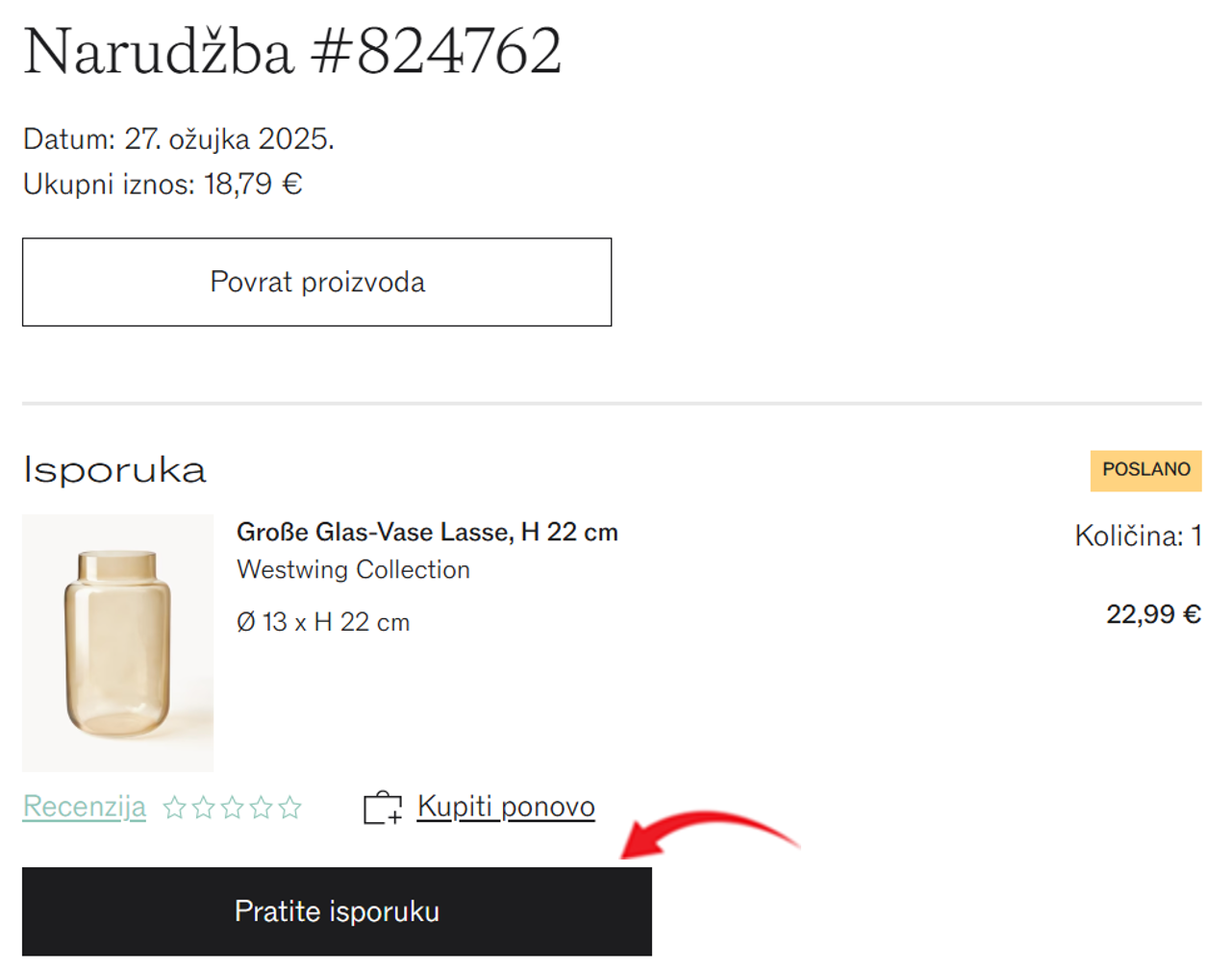Viewport: 1232px width, 972px height.
Task: Click the Westwing Collection brand name
Action: coord(353,569)
